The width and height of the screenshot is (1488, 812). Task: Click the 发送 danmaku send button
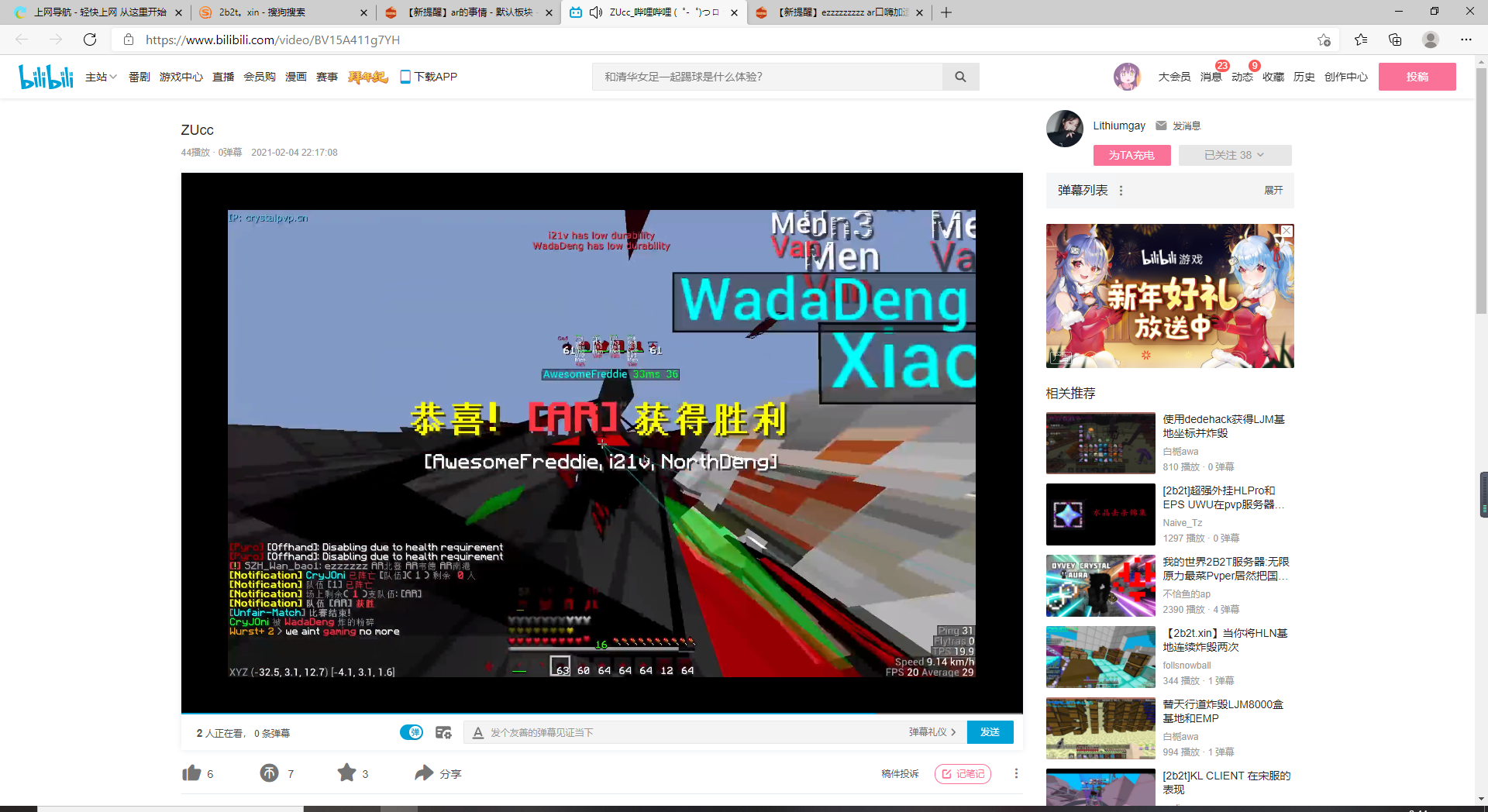990,732
